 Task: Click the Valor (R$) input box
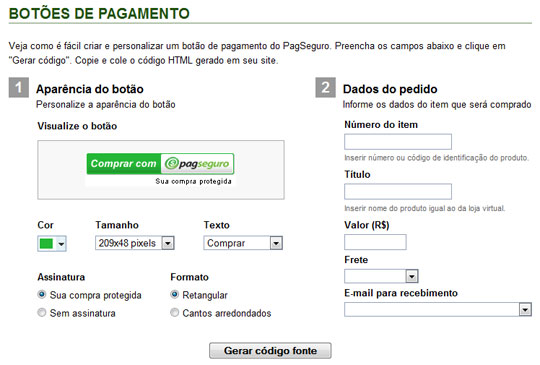pyautogui.click(x=375, y=242)
